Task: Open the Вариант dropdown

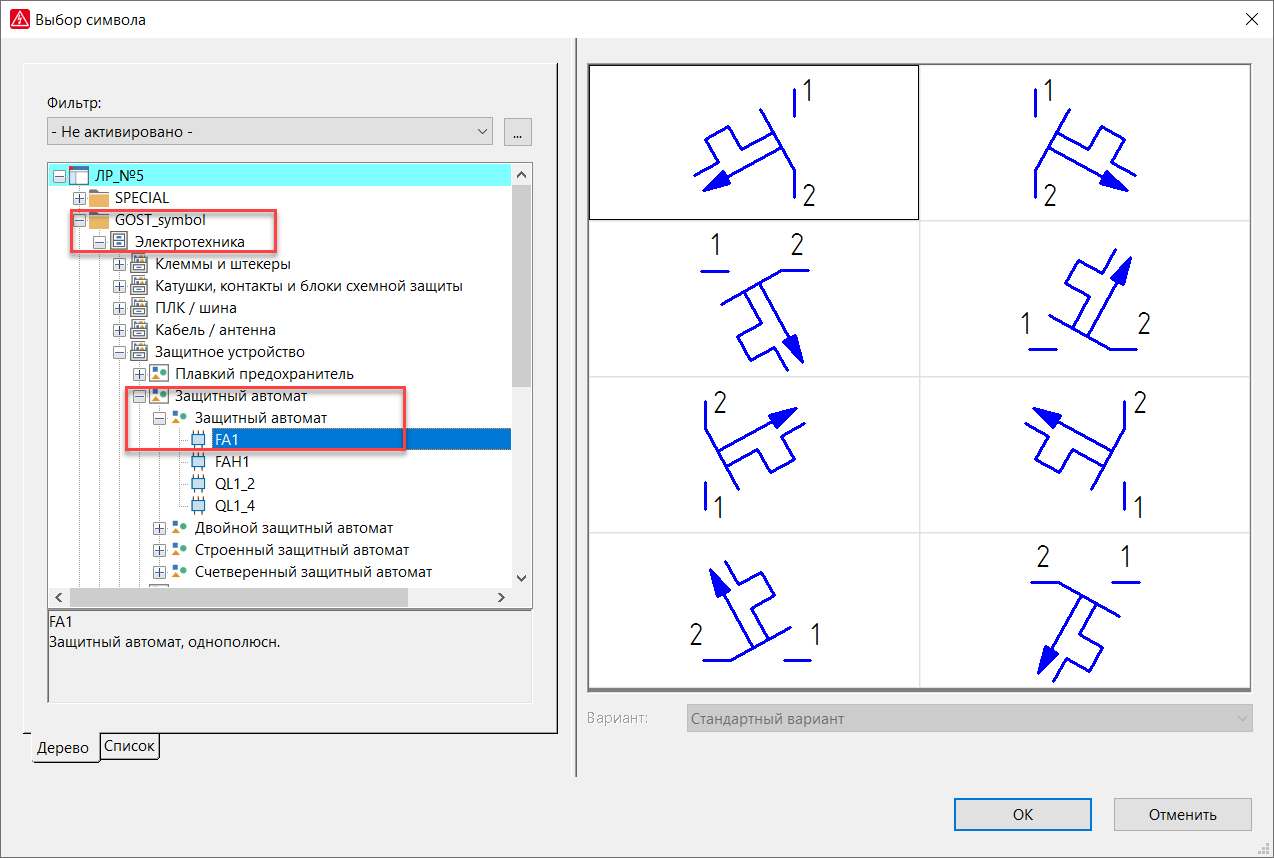Action: click(x=970, y=719)
